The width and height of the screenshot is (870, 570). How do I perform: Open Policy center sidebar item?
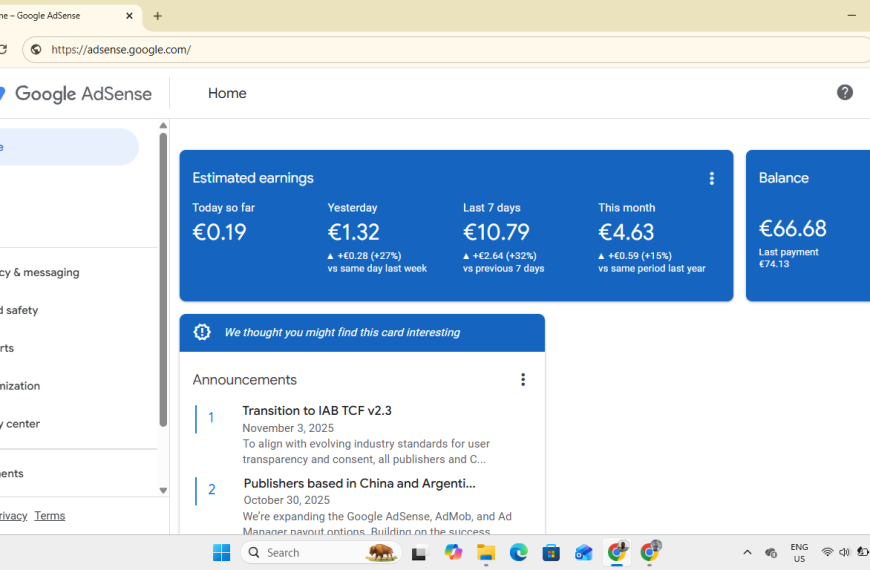(20, 423)
